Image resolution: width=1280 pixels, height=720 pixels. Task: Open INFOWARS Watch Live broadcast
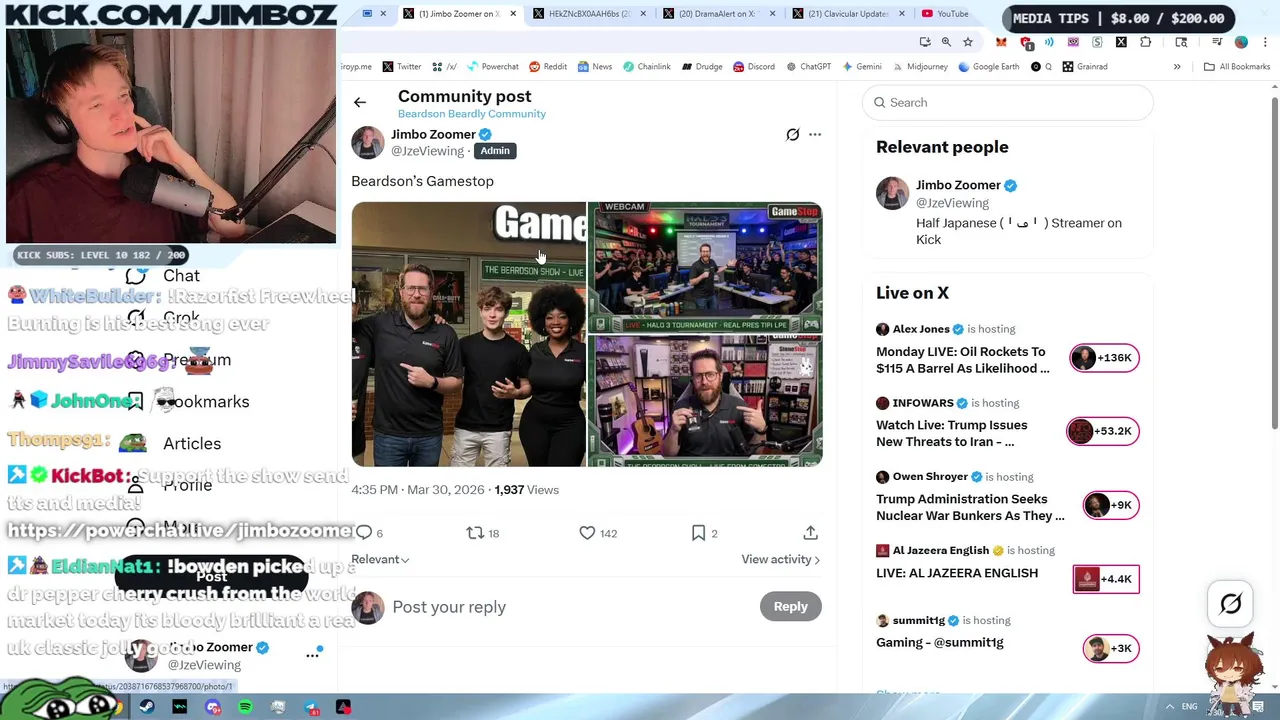1007,423
